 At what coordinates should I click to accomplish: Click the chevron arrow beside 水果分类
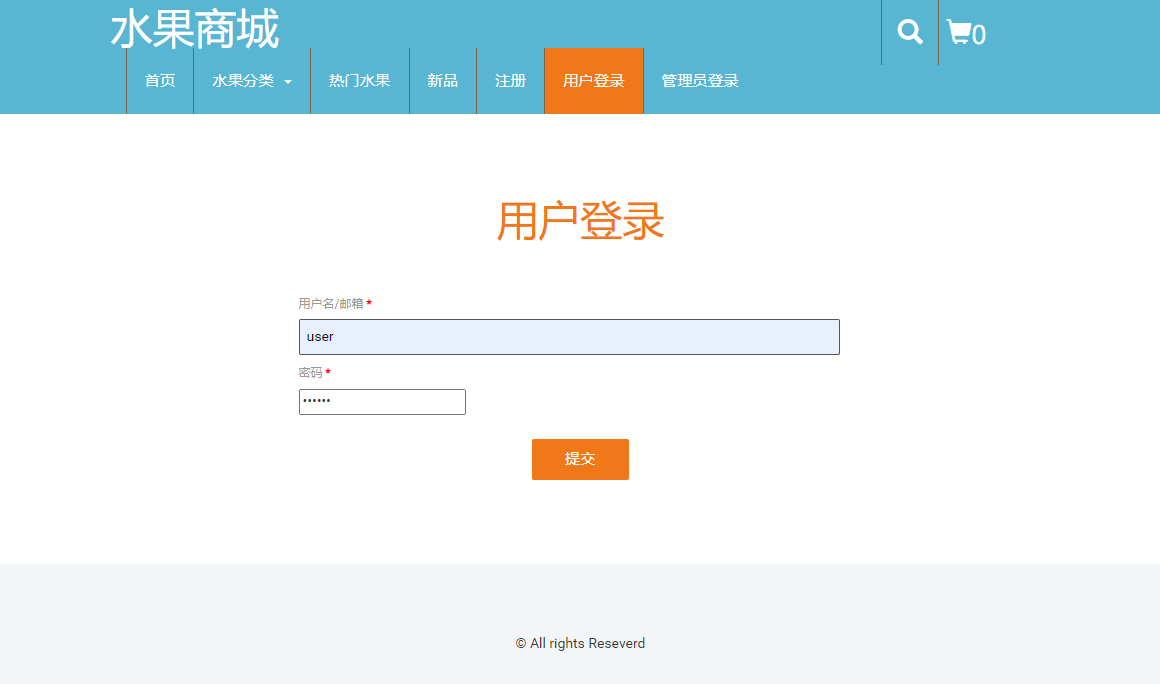pyautogui.click(x=288, y=82)
